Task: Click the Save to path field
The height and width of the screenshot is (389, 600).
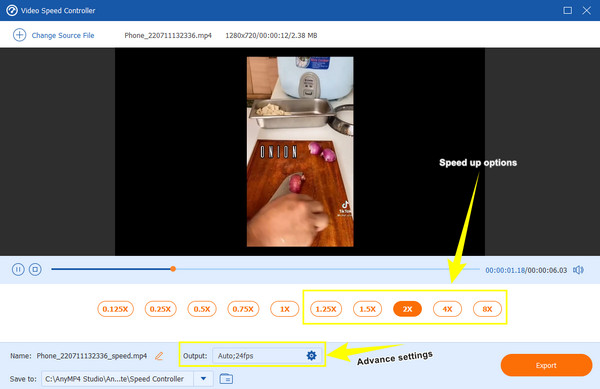Action: point(117,379)
